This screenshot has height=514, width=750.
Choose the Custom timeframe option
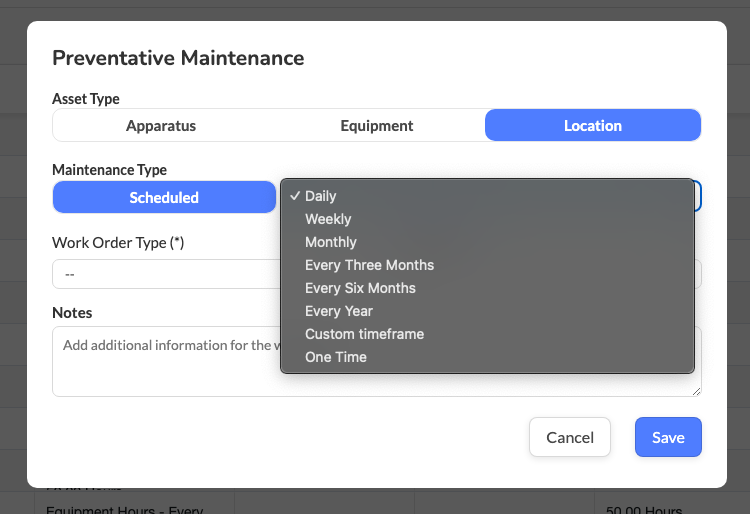tap(364, 334)
